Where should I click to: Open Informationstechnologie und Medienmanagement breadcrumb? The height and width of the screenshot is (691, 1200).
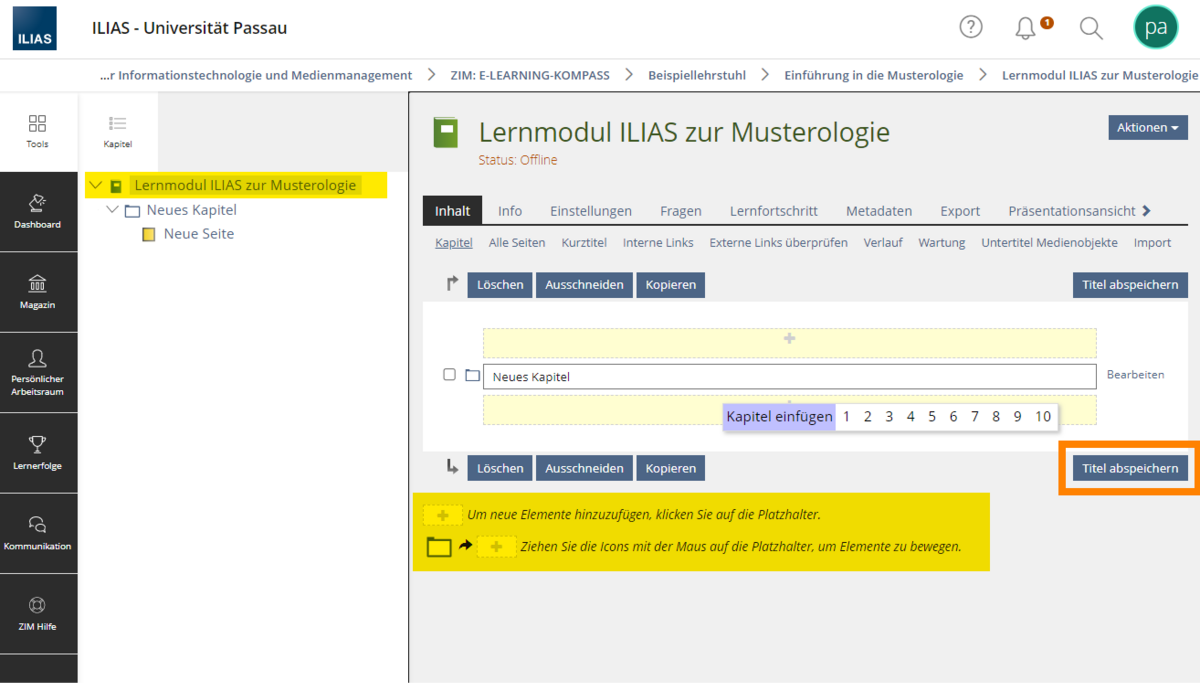click(x=256, y=75)
